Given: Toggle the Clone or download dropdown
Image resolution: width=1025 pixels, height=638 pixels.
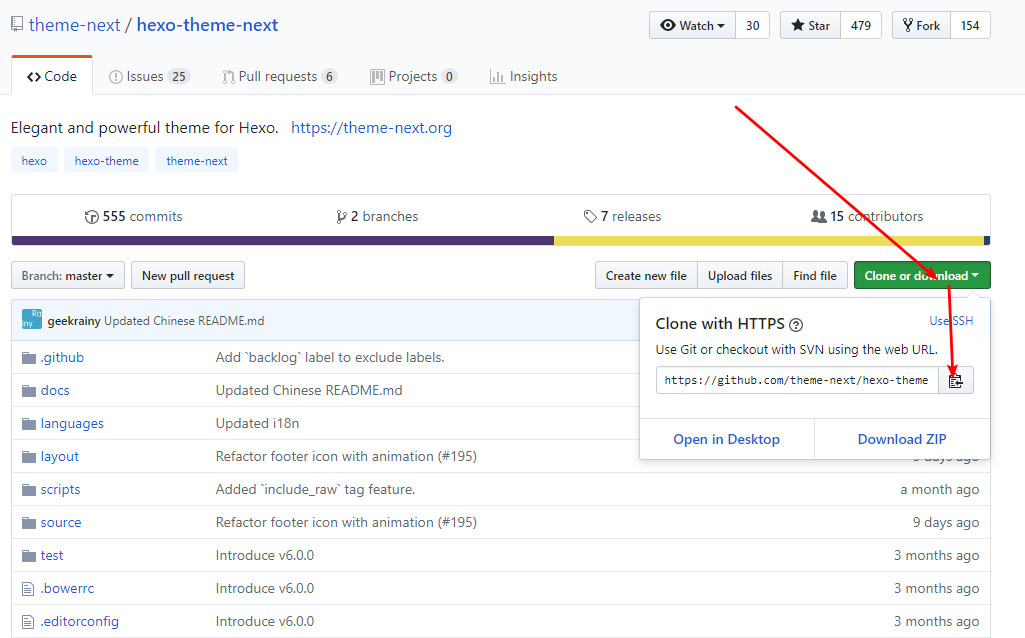Looking at the screenshot, I should coord(922,276).
